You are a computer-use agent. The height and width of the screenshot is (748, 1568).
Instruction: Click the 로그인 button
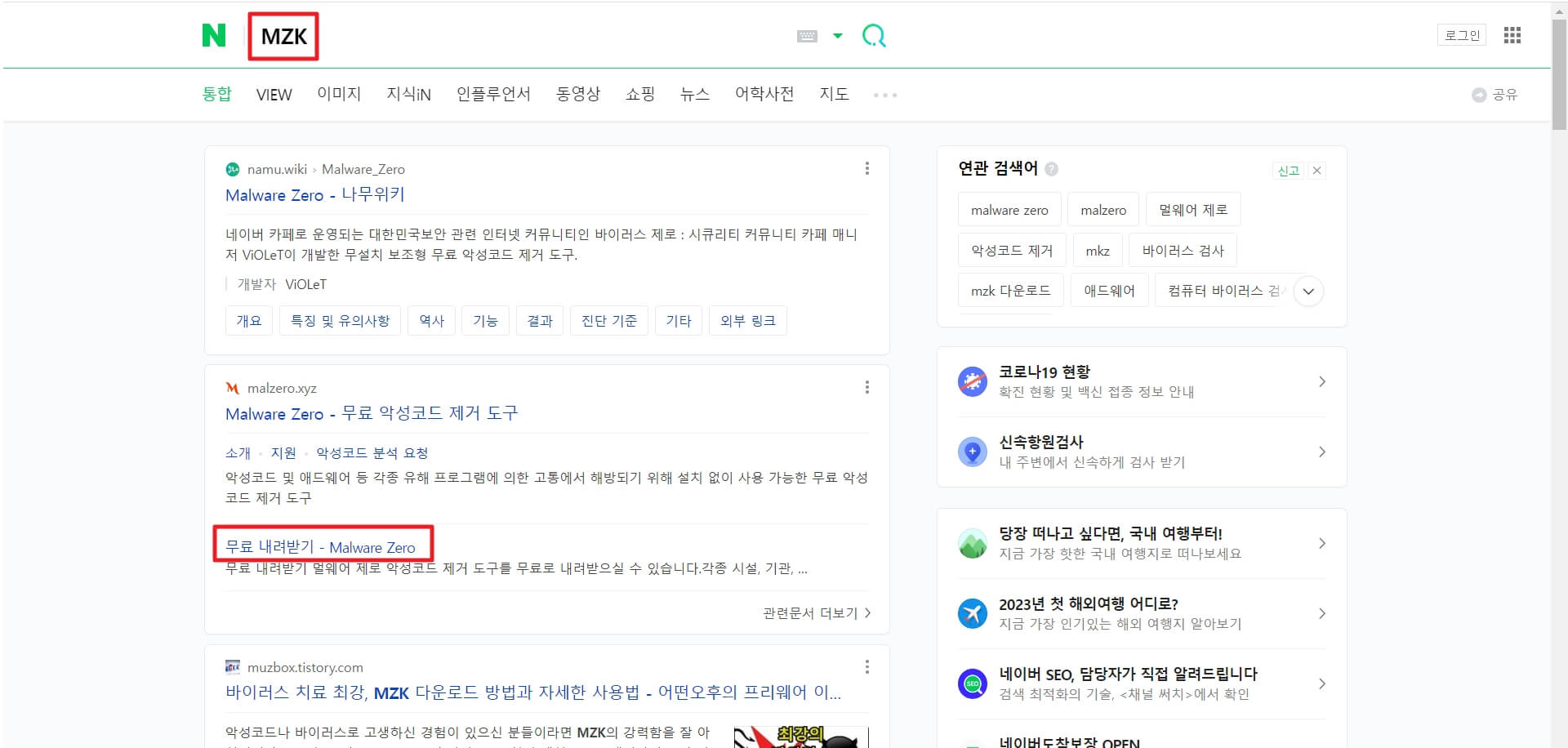coord(1462,35)
